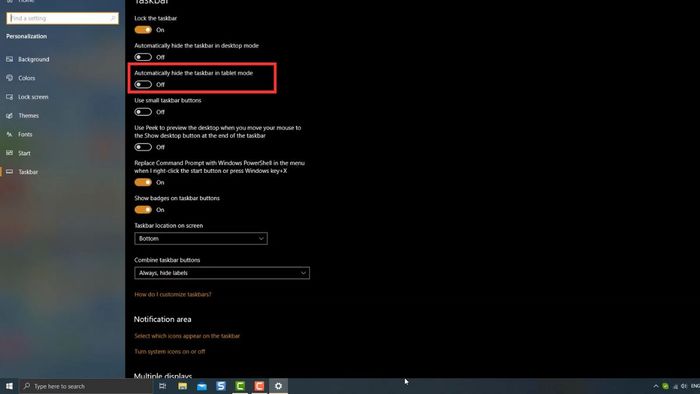Turn off Lock the taskbar
Image resolution: width=700 pixels, height=394 pixels.
(143, 30)
